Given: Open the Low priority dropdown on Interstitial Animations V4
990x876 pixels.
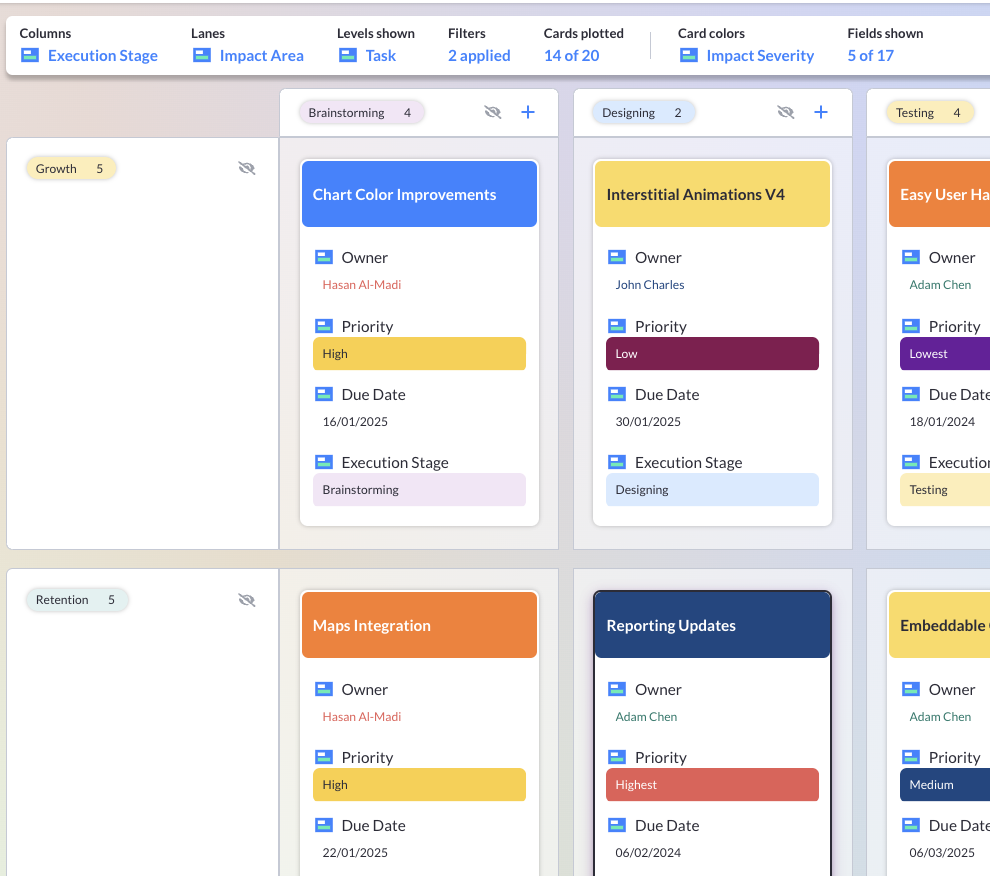Looking at the screenshot, I should coord(712,354).
